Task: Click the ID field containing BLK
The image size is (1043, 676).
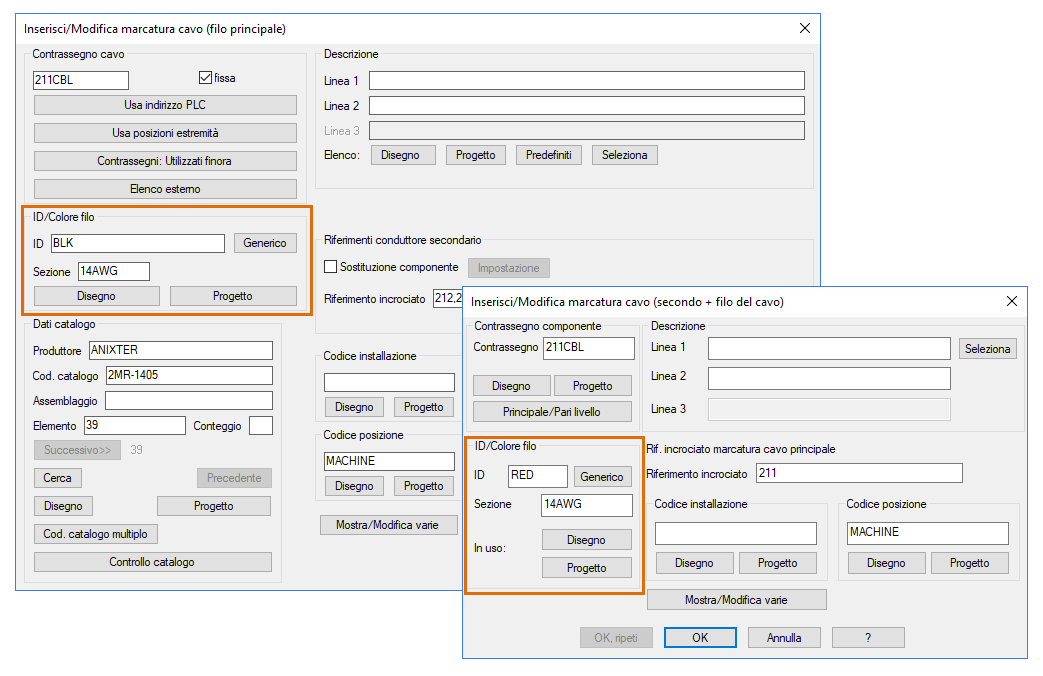Action: [138, 244]
